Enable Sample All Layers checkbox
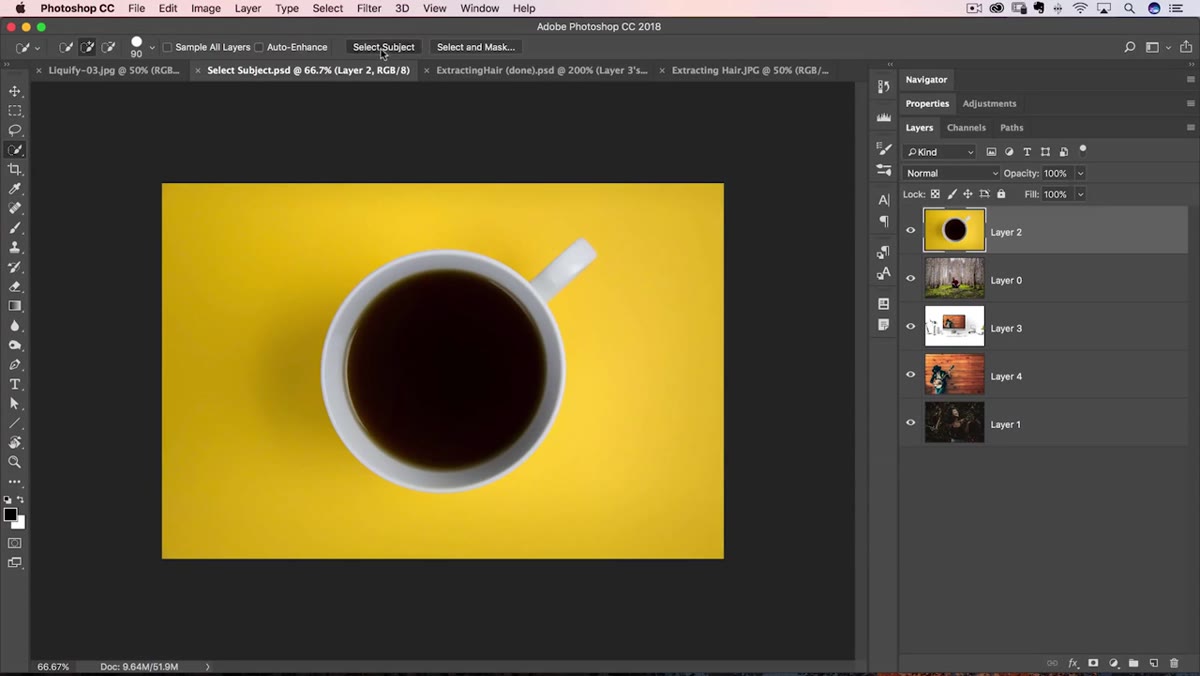 click(x=168, y=47)
